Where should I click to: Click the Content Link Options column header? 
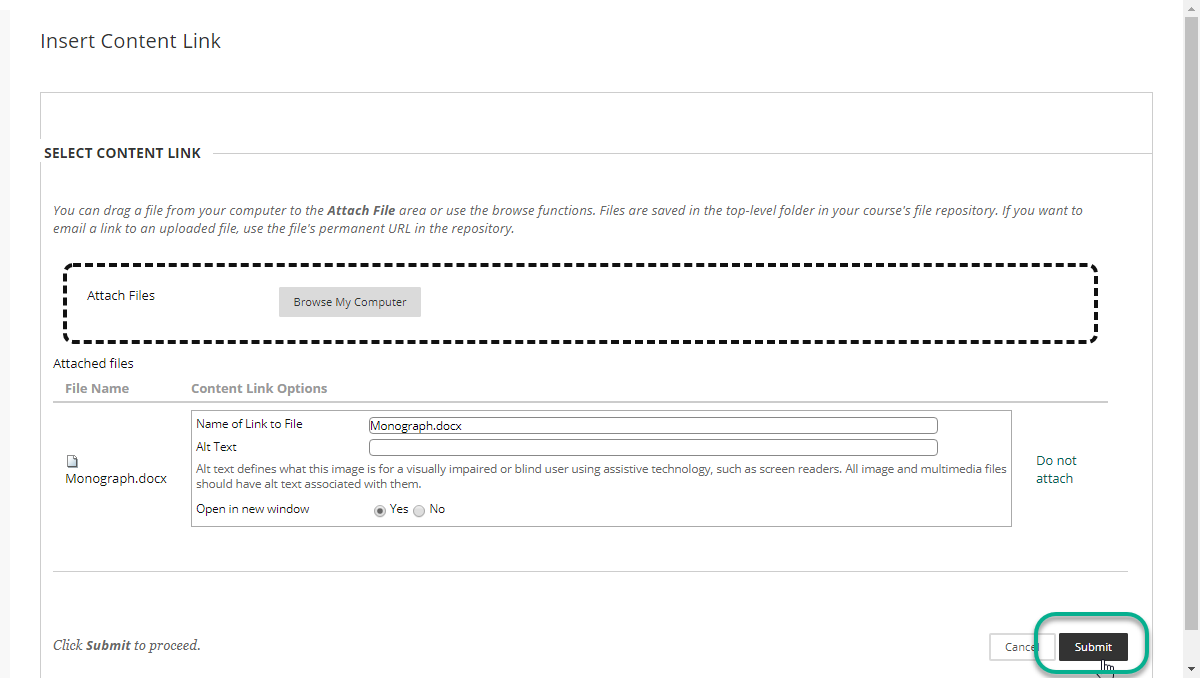[x=259, y=388]
